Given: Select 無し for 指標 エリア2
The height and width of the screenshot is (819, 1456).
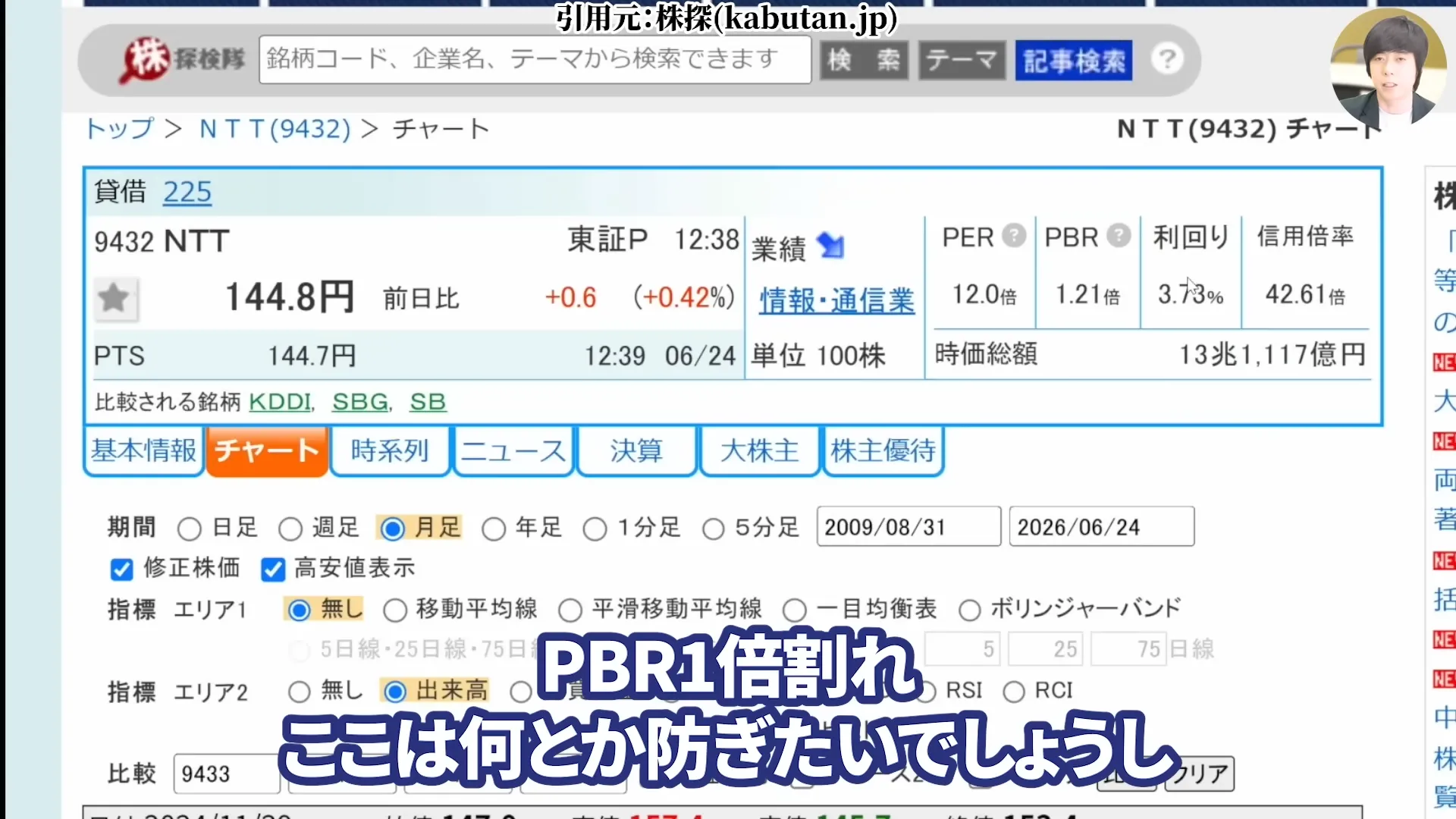Looking at the screenshot, I should coord(300,692).
